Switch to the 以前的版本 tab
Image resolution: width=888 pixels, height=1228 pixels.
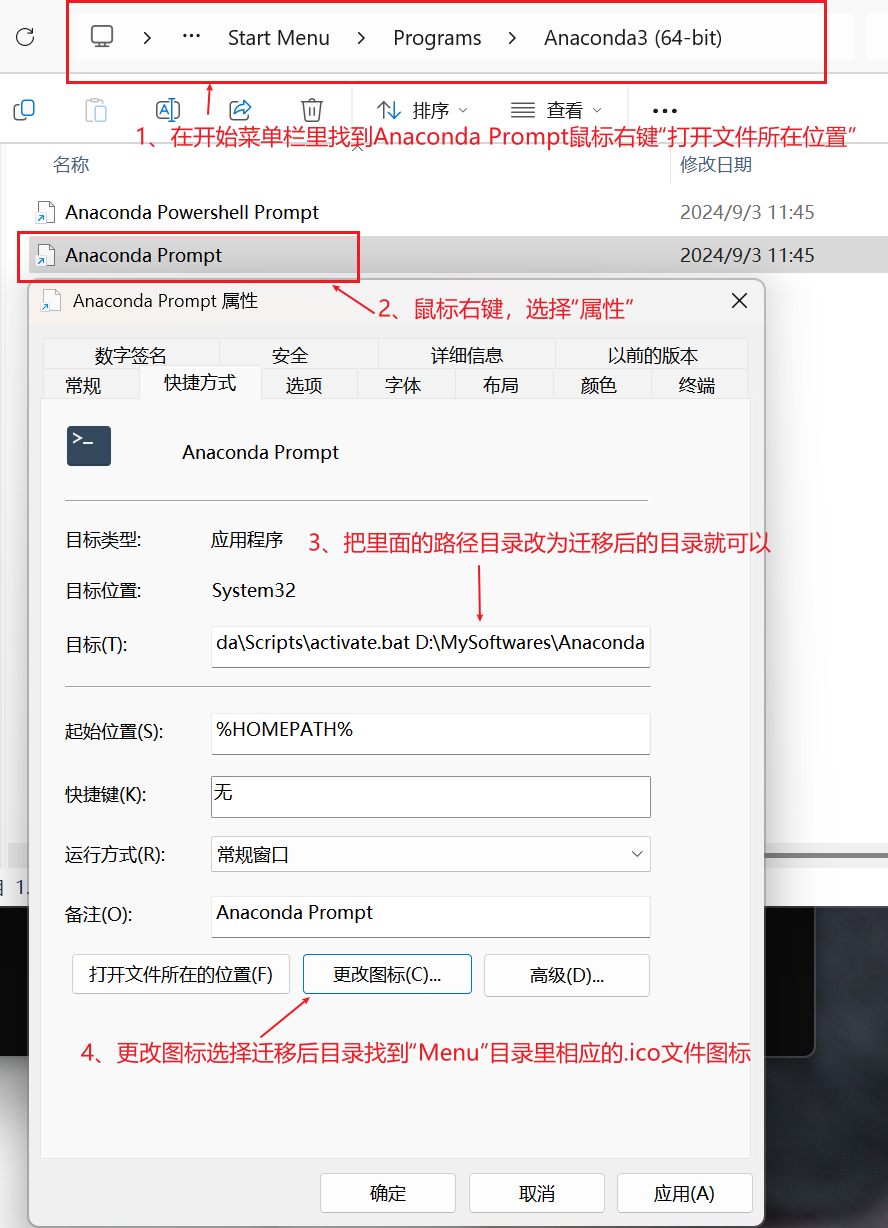click(652, 355)
